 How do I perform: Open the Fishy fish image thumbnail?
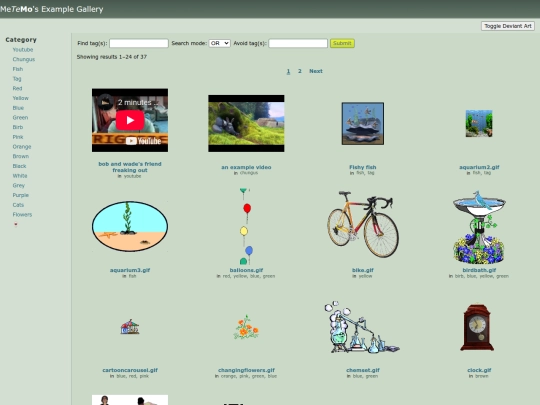[363, 123]
